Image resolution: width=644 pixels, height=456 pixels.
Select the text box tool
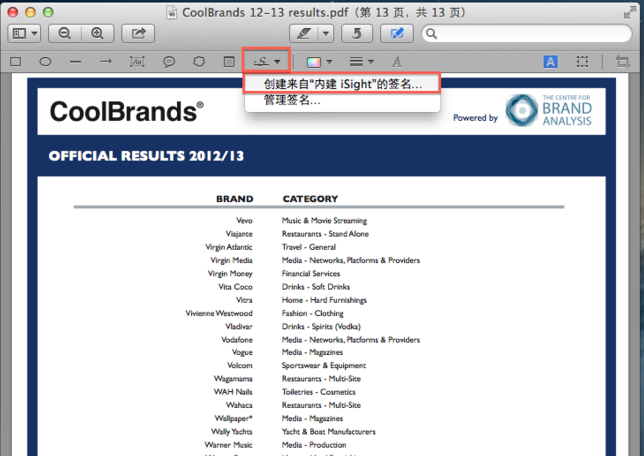click(x=137, y=62)
